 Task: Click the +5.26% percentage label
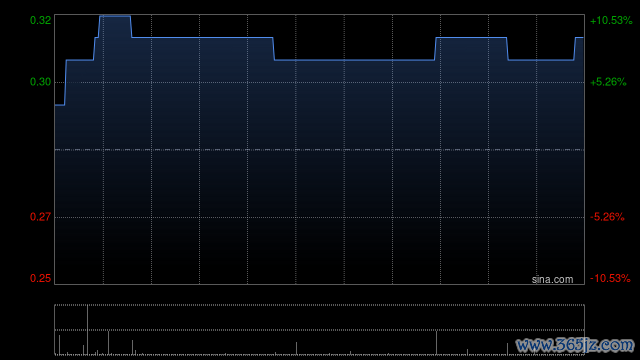tap(608, 82)
